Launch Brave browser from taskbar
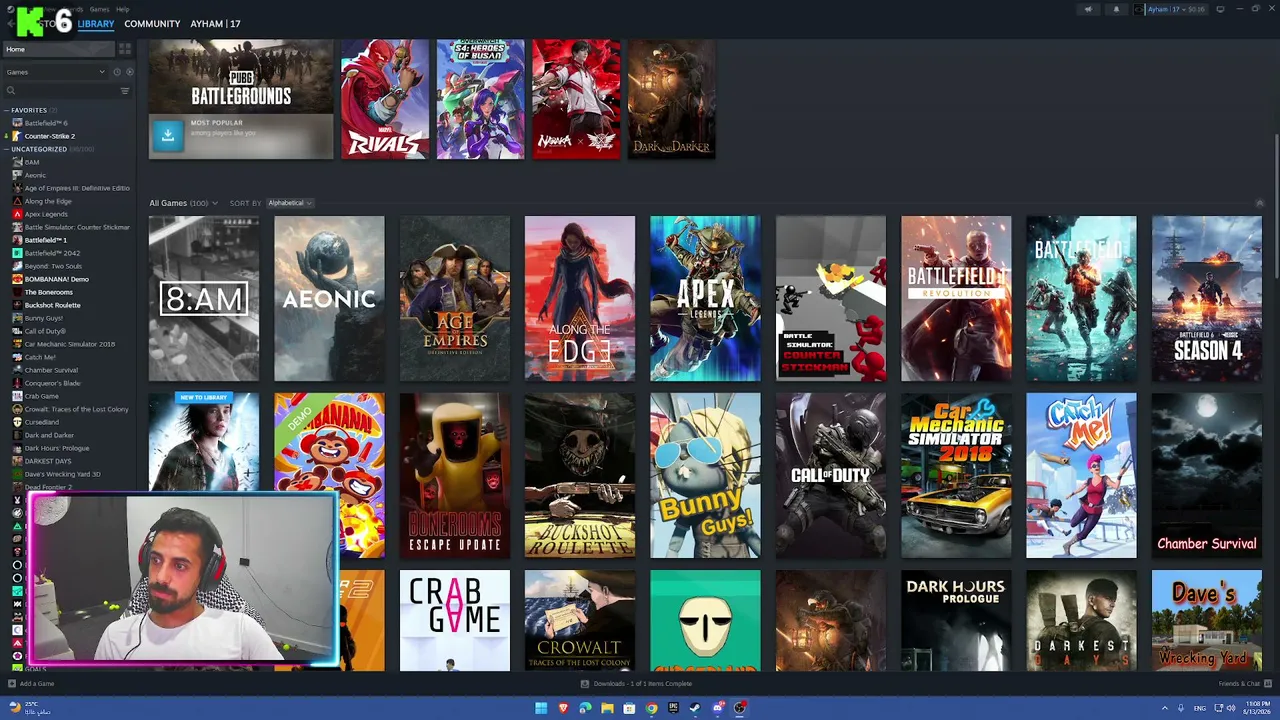The width and height of the screenshot is (1280, 720). [x=563, y=708]
